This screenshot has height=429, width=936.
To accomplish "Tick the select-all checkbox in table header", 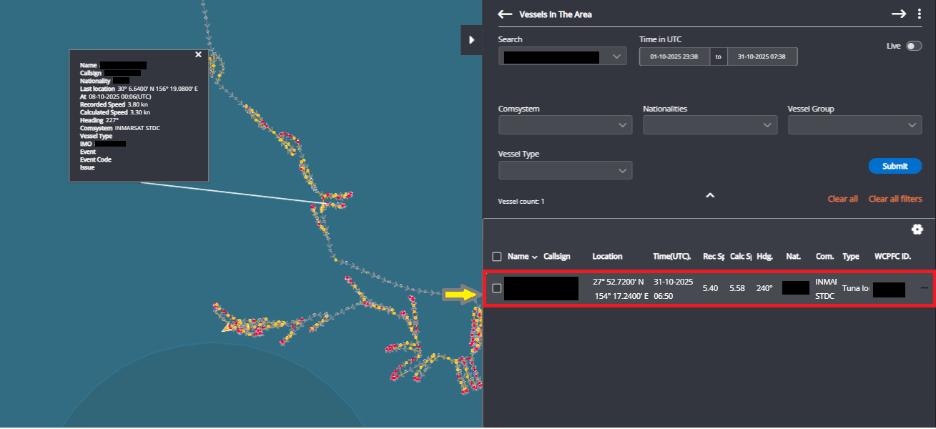I will [x=497, y=257].
